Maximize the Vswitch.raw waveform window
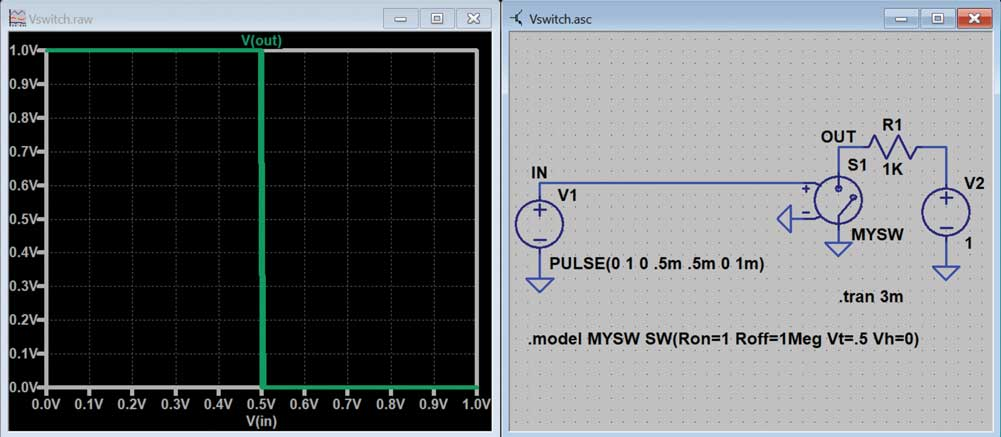This screenshot has height=437, width=1001. tap(437, 18)
